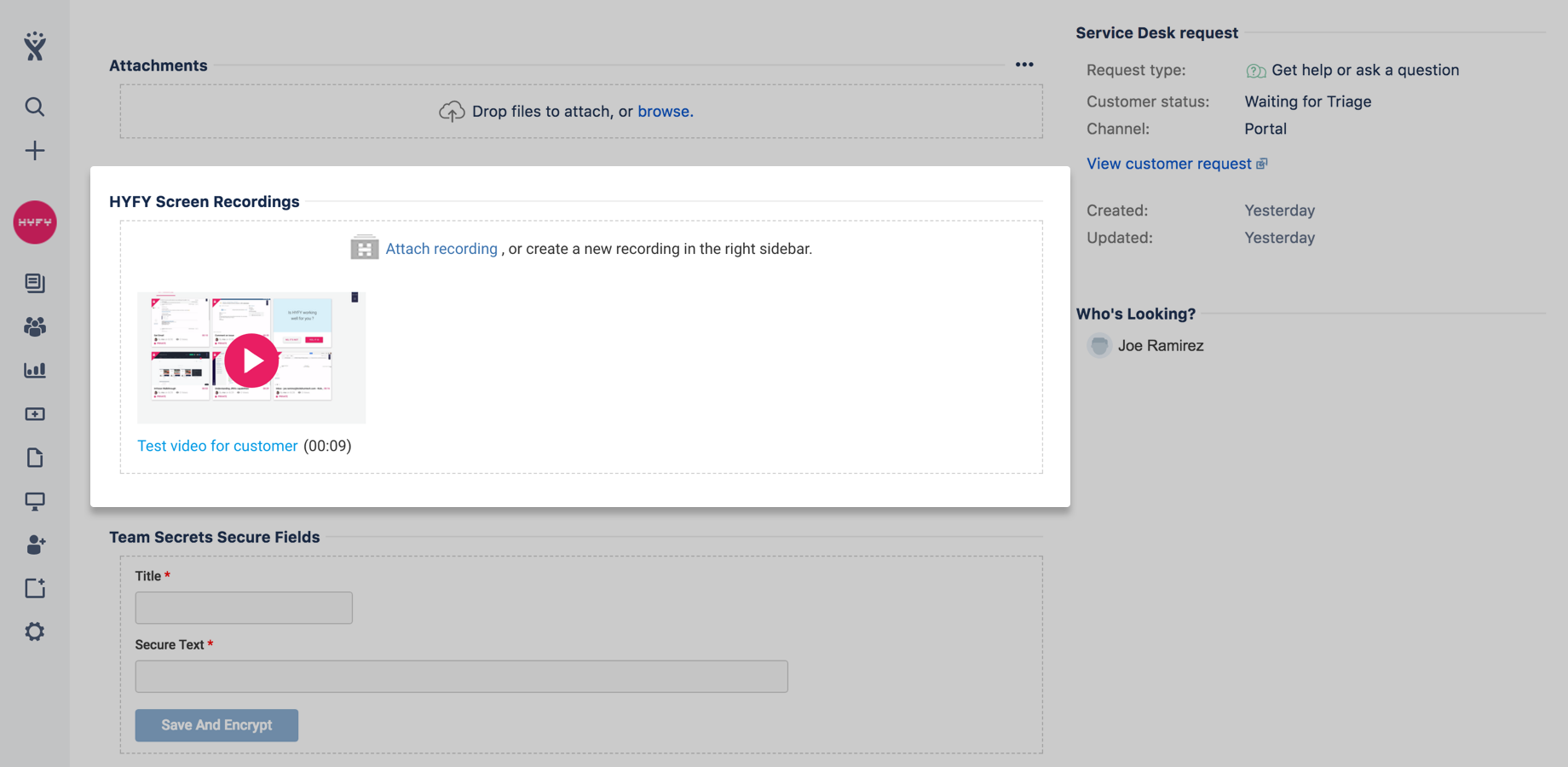Open search from the sidebar magnifier icon

click(x=35, y=107)
